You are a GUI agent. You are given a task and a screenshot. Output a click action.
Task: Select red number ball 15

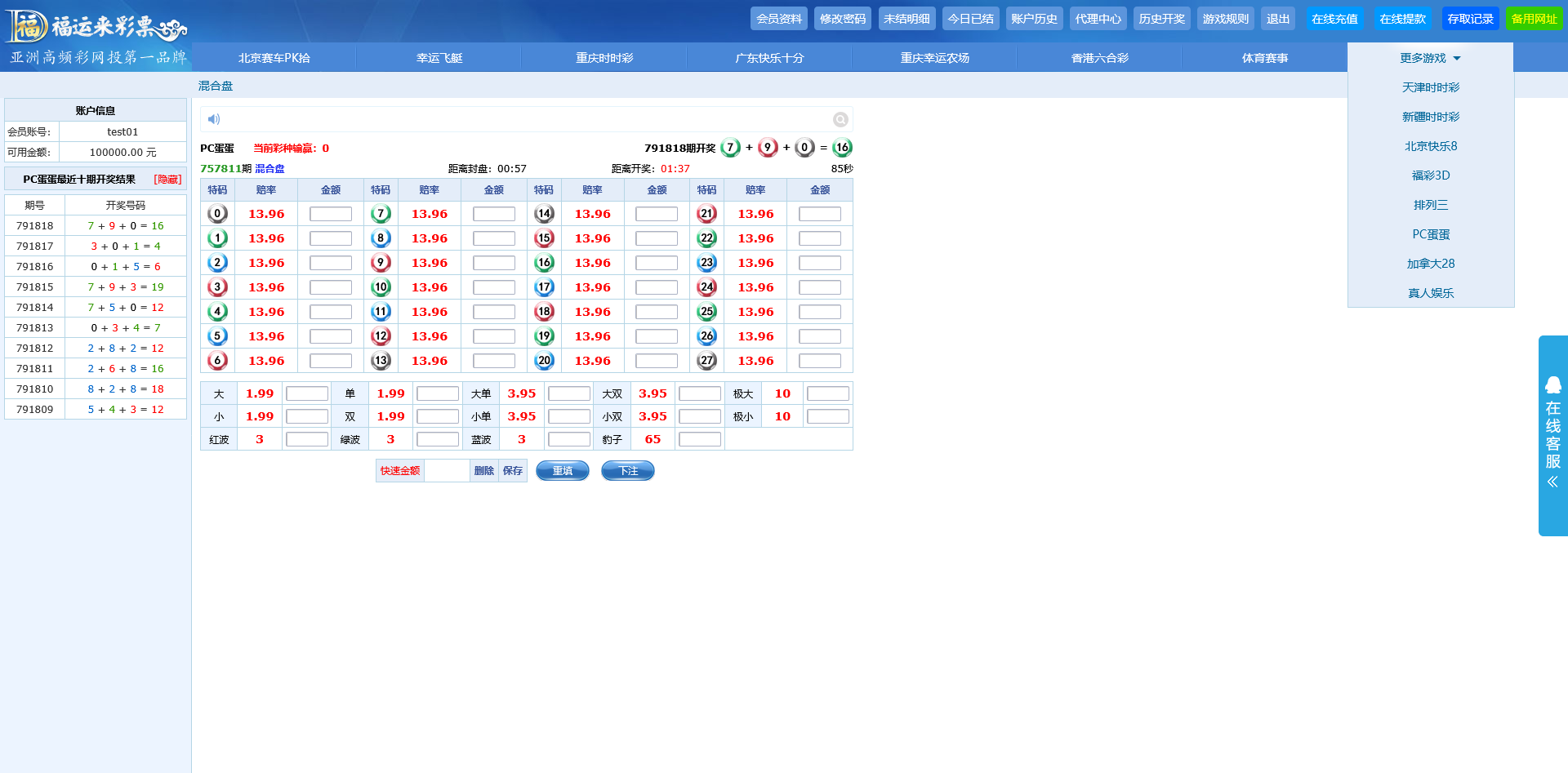coord(544,238)
